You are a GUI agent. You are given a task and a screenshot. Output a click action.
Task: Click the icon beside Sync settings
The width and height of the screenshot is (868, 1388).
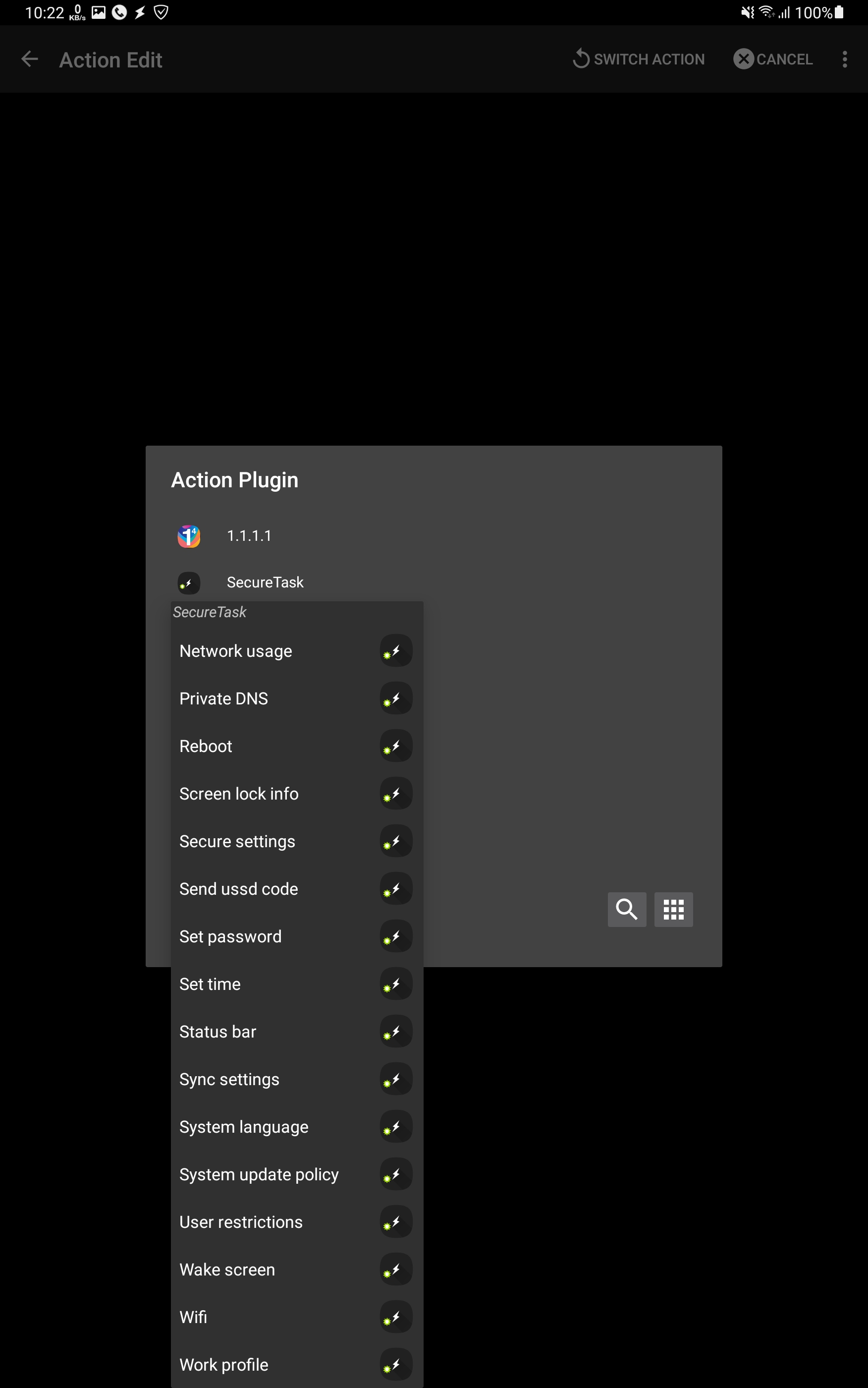tap(396, 1080)
